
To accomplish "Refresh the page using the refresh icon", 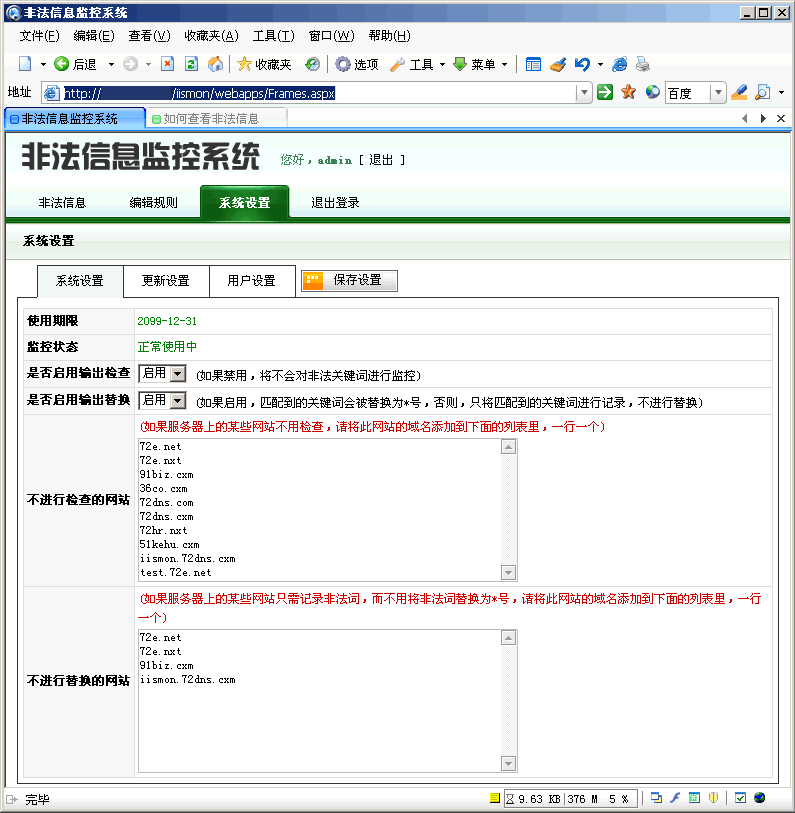I will 191,64.
